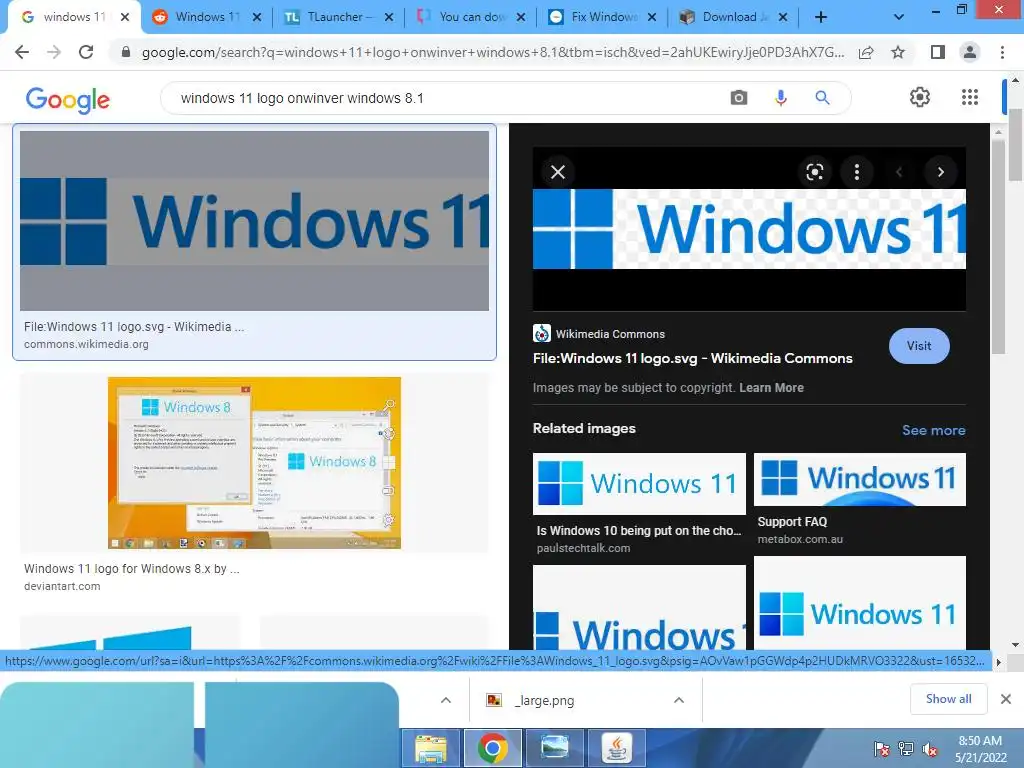Open Chrome side panel
Screen dimensions: 1024x768
pyautogui.click(x=938, y=52)
